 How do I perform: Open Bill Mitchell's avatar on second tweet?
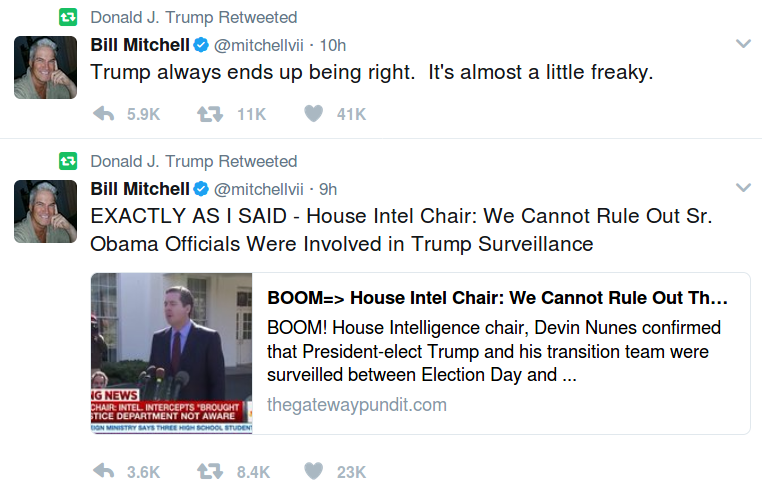(45, 211)
